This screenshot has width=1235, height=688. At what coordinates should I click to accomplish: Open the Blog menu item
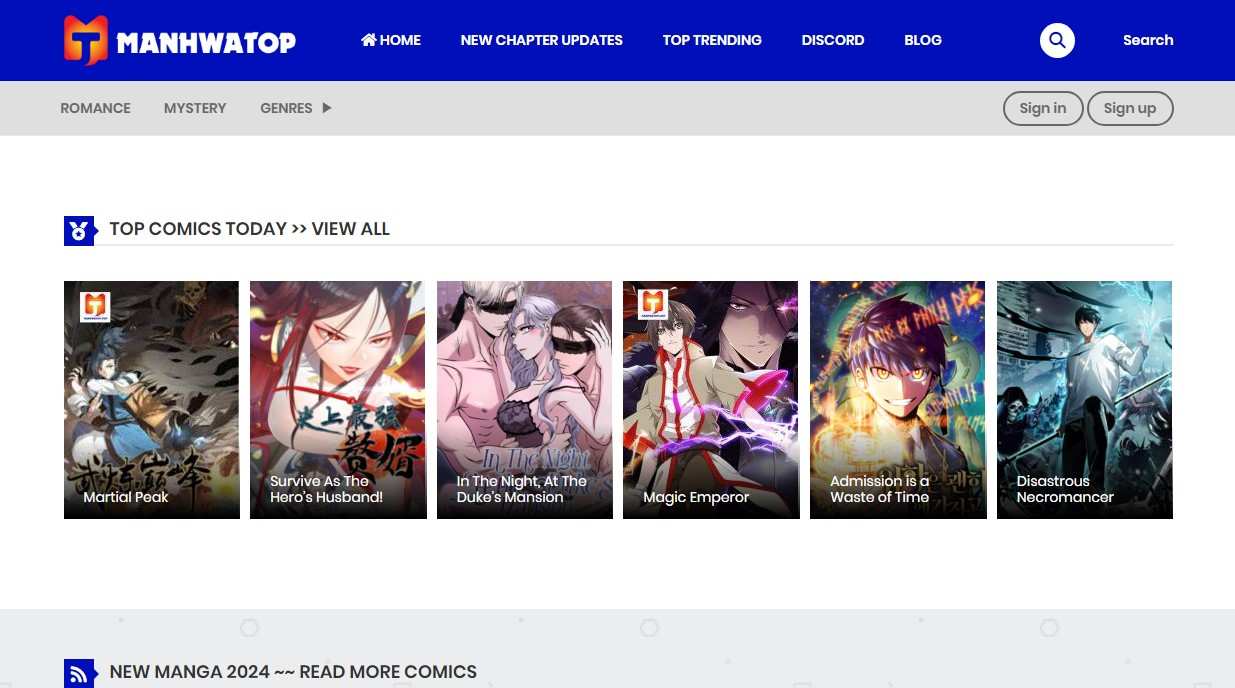pyautogui.click(x=923, y=40)
